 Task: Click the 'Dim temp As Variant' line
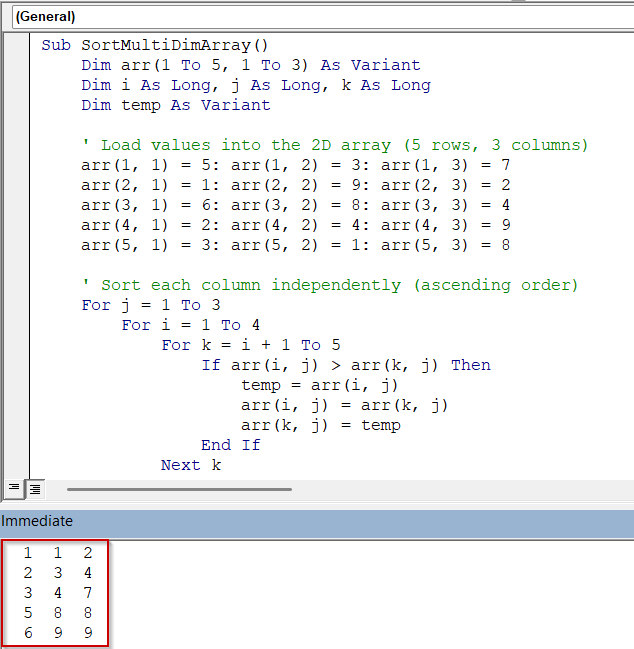click(175, 105)
